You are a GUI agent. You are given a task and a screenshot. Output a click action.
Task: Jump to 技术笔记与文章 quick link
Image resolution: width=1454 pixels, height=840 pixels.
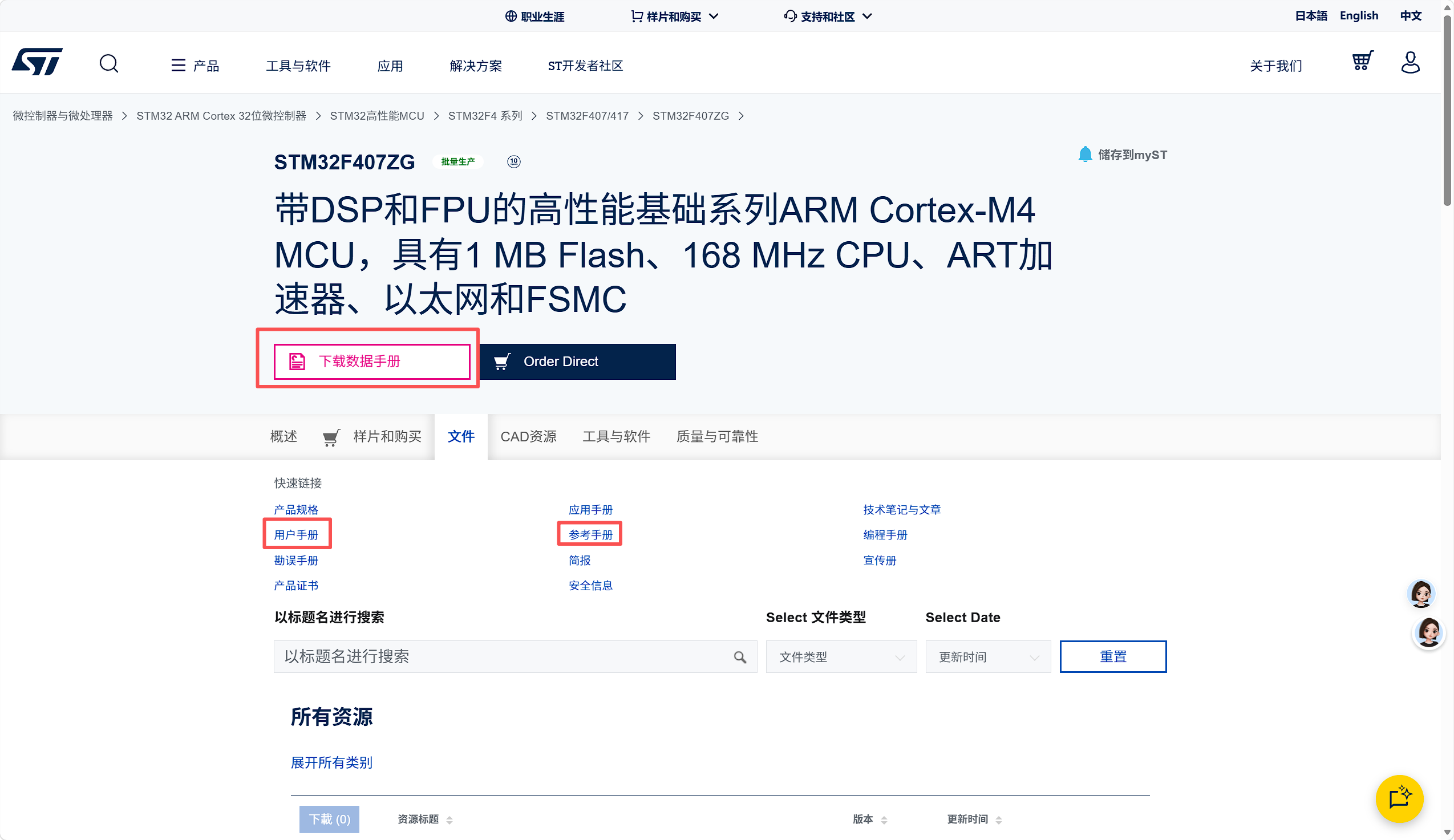click(902, 510)
